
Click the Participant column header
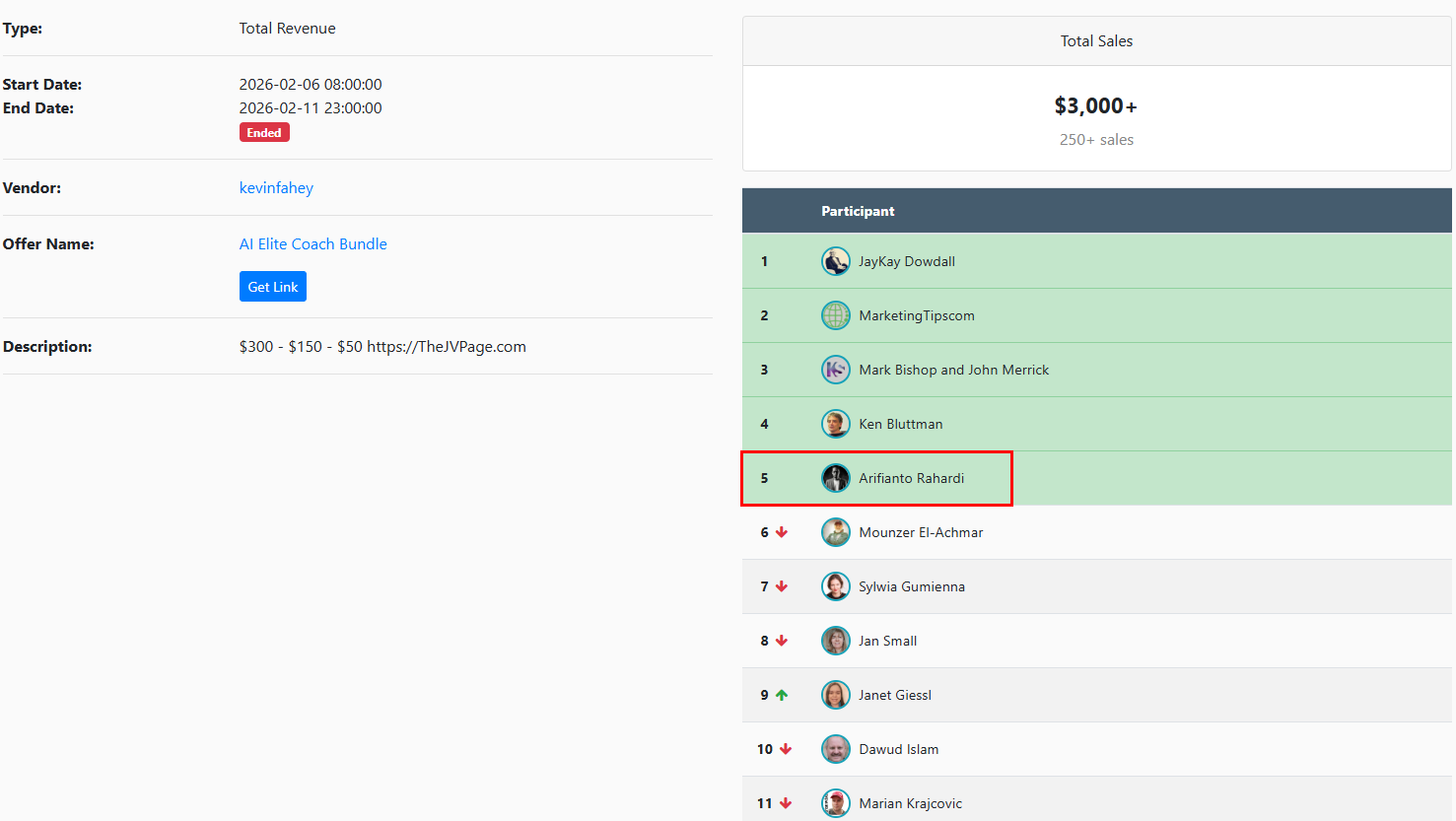pos(858,211)
